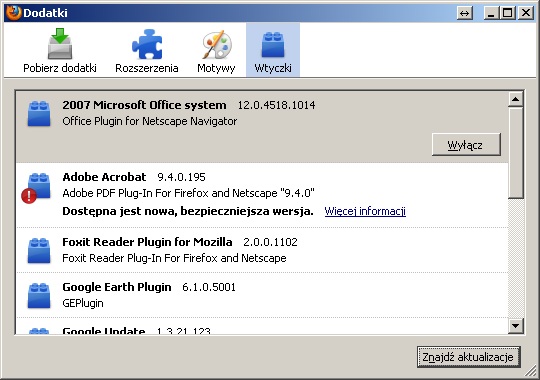The width and height of the screenshot is (540, 380).
Task: Open the Pobierz dodatki section
Action: point(60,50)
